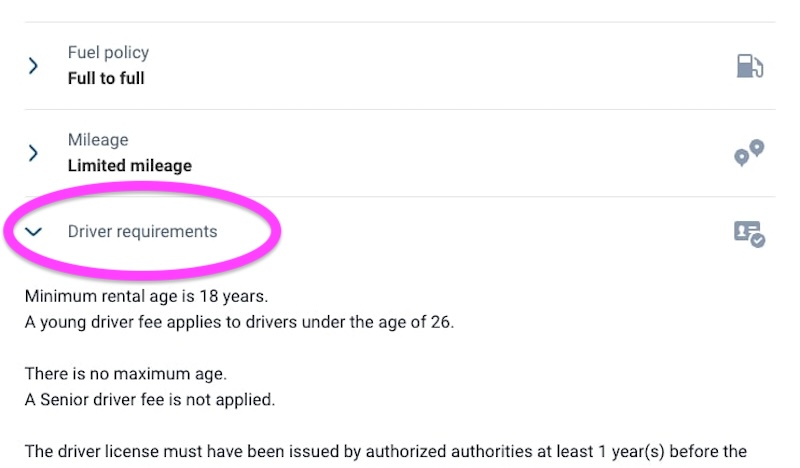The image size is (800, 468).
Task: Click the 'Minimum rental age' sentence
Action: 146,297
